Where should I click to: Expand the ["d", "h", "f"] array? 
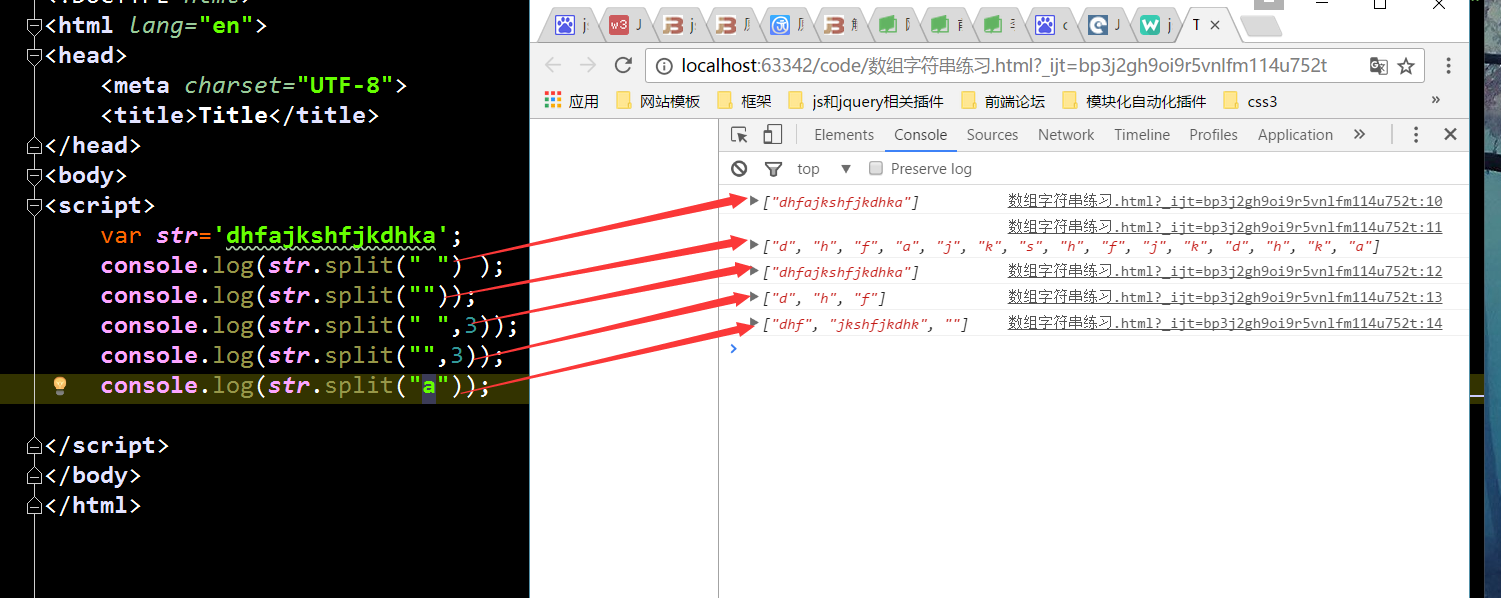pyautogui.click(x=754, y=297)
